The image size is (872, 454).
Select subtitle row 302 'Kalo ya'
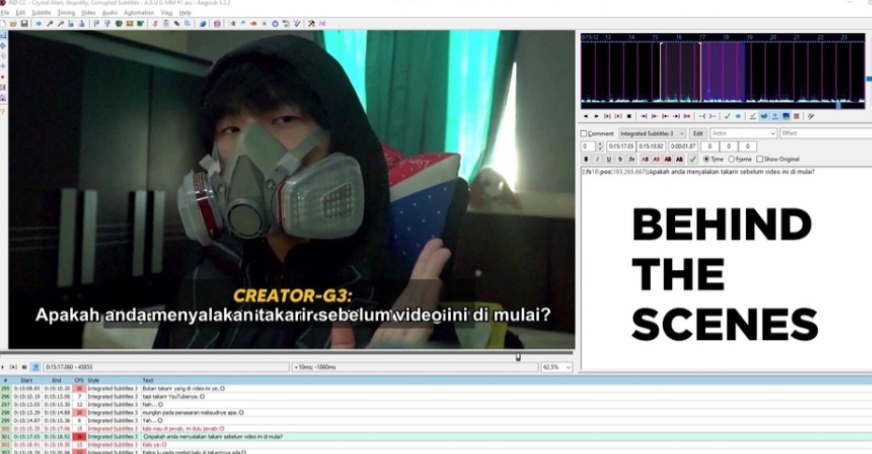click(x=436, y=445)
